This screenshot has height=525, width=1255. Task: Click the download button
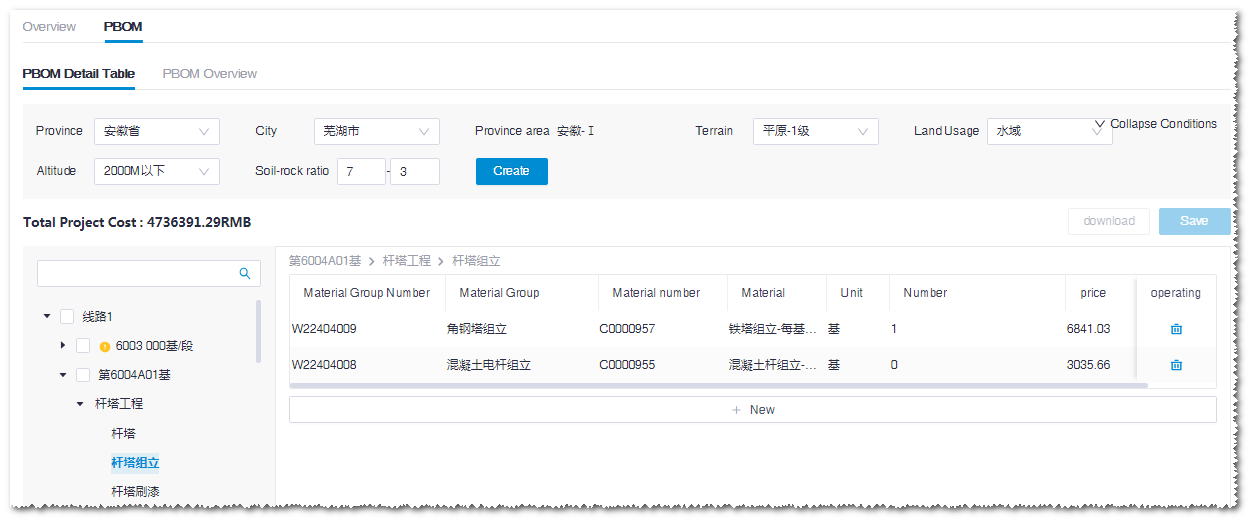(x=1109, y=221)
